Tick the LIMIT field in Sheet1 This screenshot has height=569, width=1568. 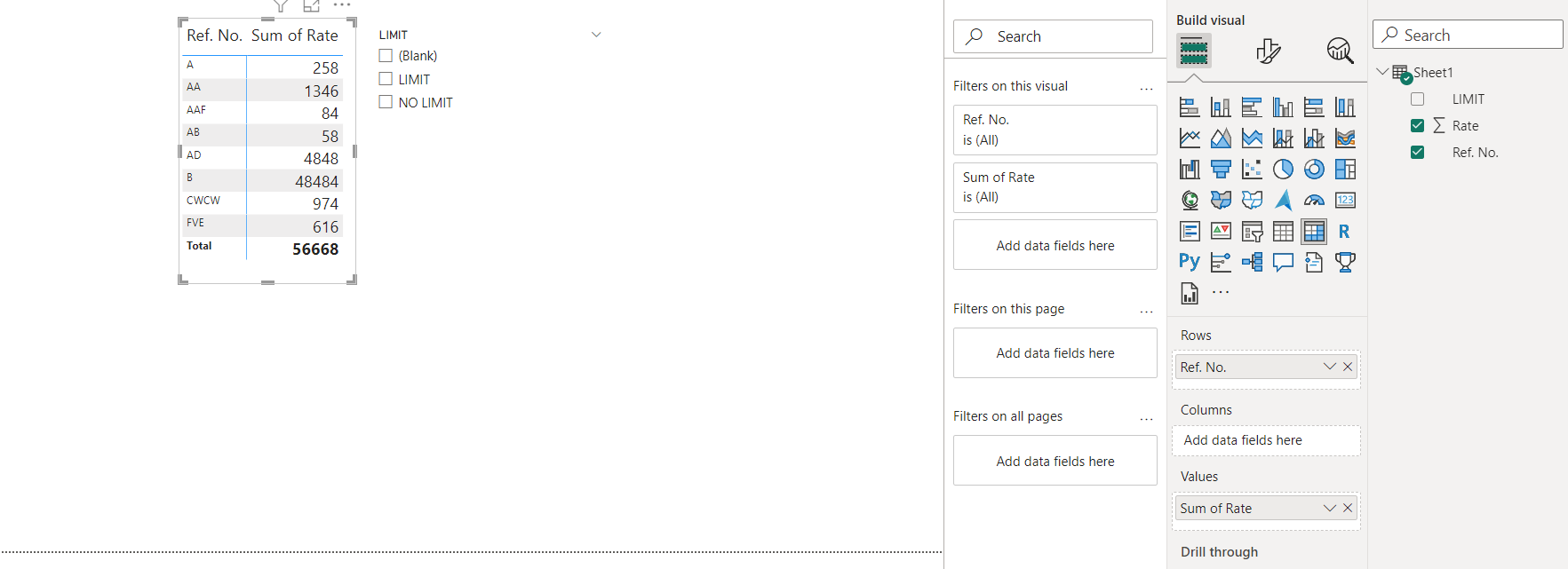click(1418, 99)
